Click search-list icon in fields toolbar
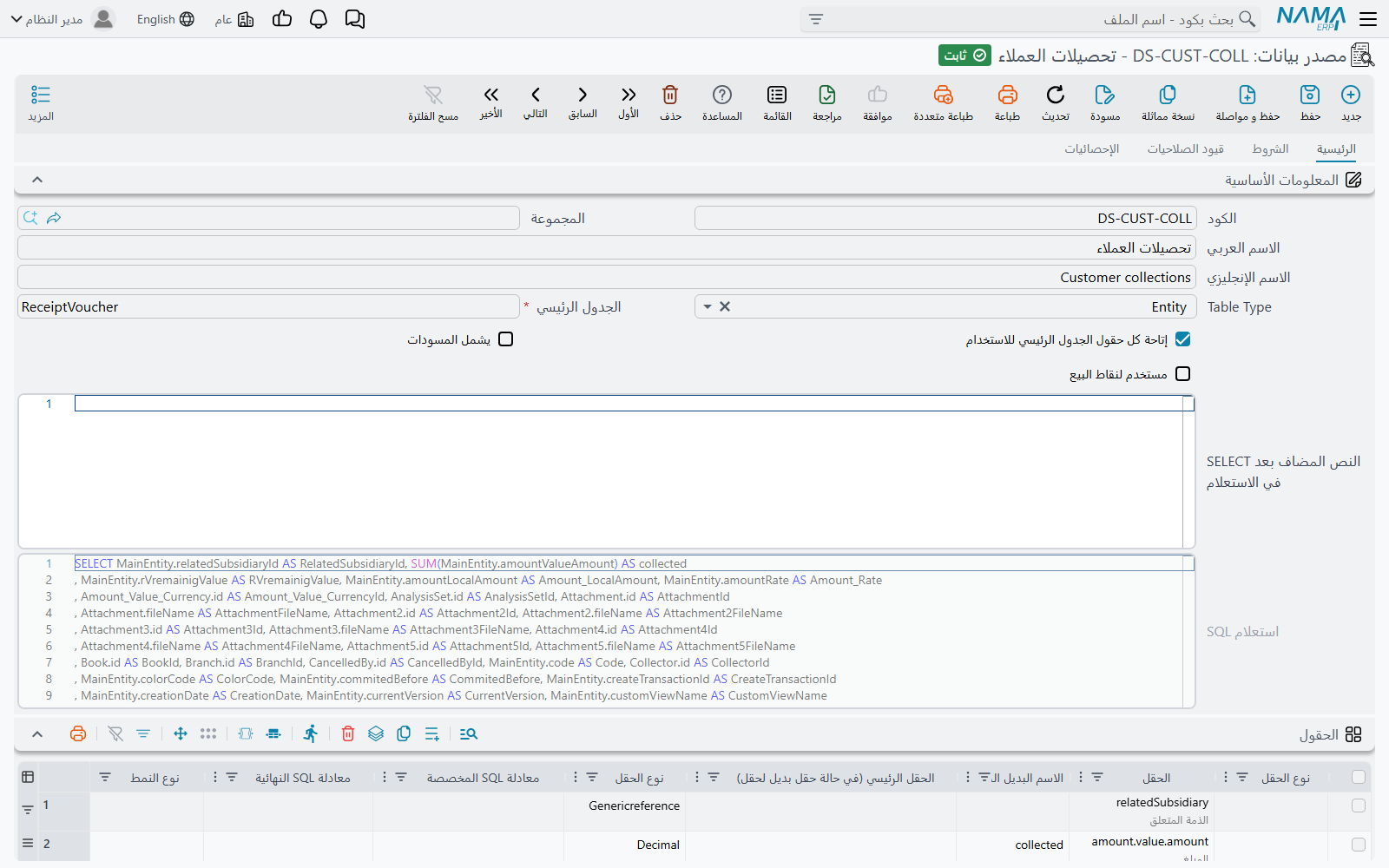1389x868 pixels. [x=469, y=733]
